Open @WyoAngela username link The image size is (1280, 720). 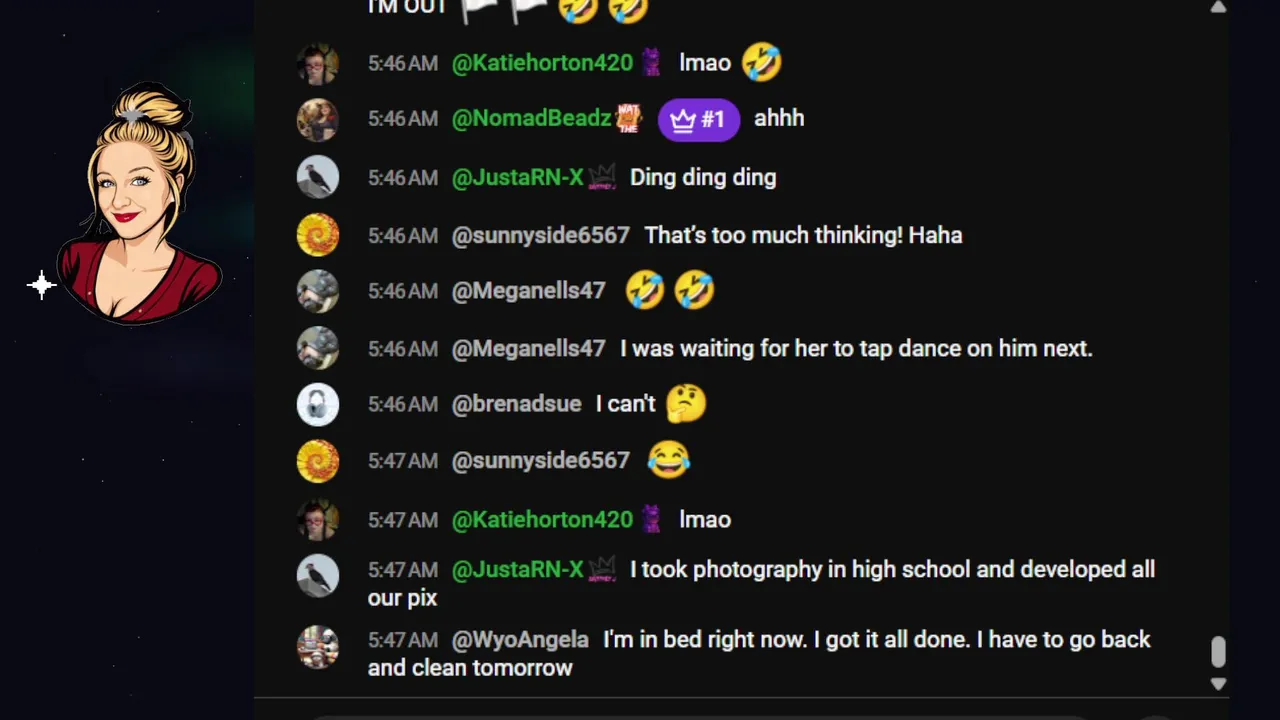click(x=520, y=640)
